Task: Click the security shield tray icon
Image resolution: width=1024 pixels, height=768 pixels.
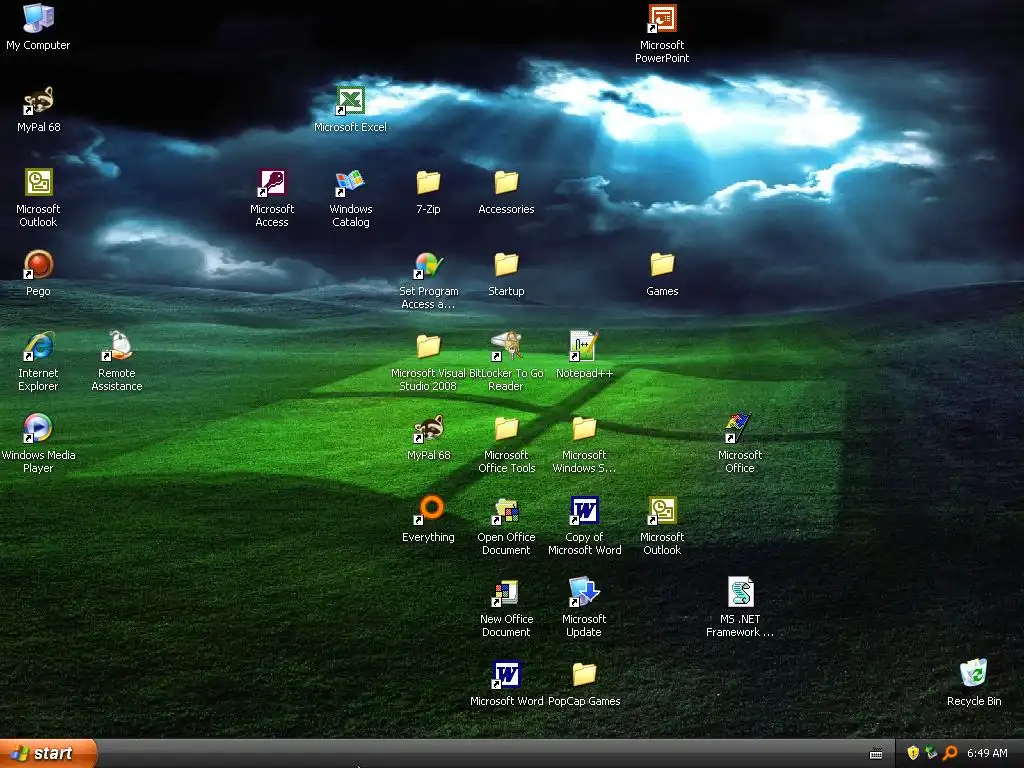Action: [913, 753]
